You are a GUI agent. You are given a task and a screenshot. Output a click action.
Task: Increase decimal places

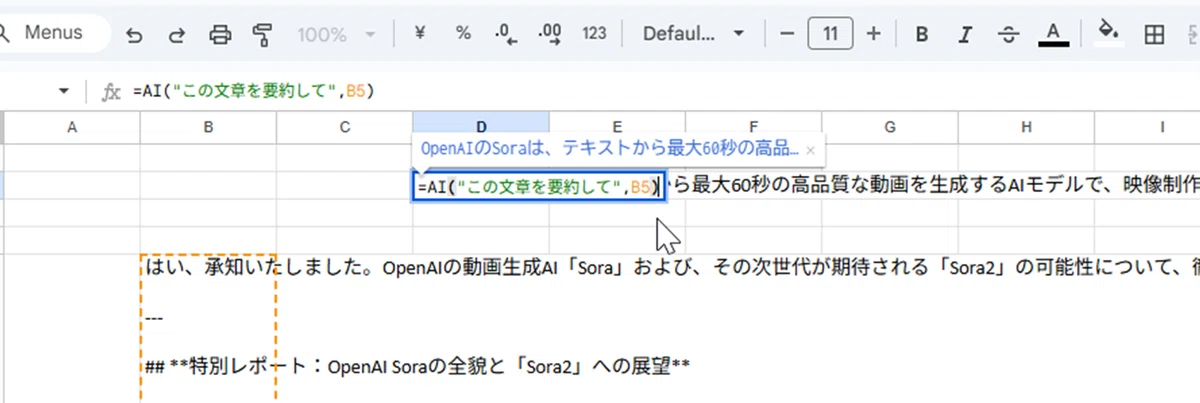[x=550, y=34]
